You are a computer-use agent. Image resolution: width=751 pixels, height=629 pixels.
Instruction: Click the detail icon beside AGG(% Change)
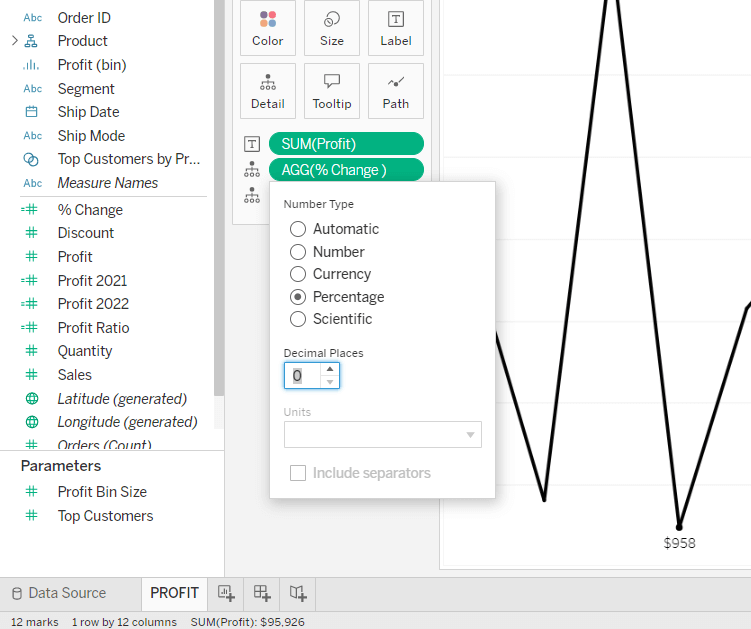point(252,170)
